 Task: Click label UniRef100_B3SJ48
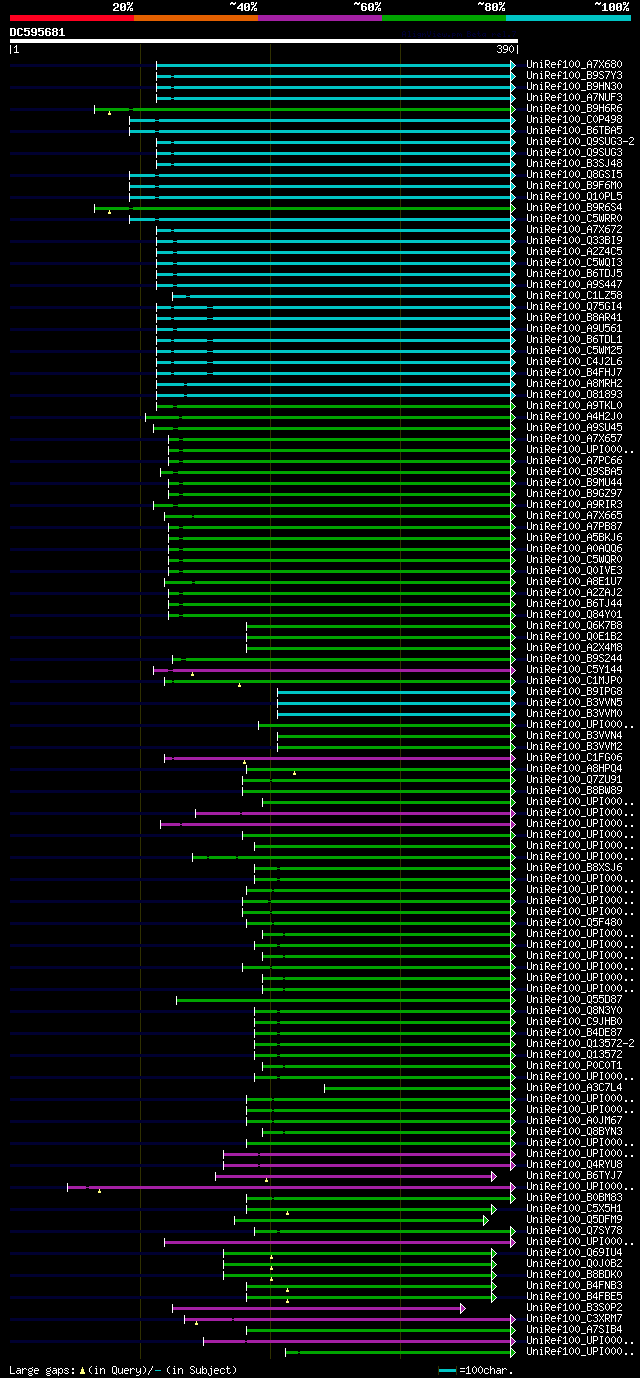[574, 163]
